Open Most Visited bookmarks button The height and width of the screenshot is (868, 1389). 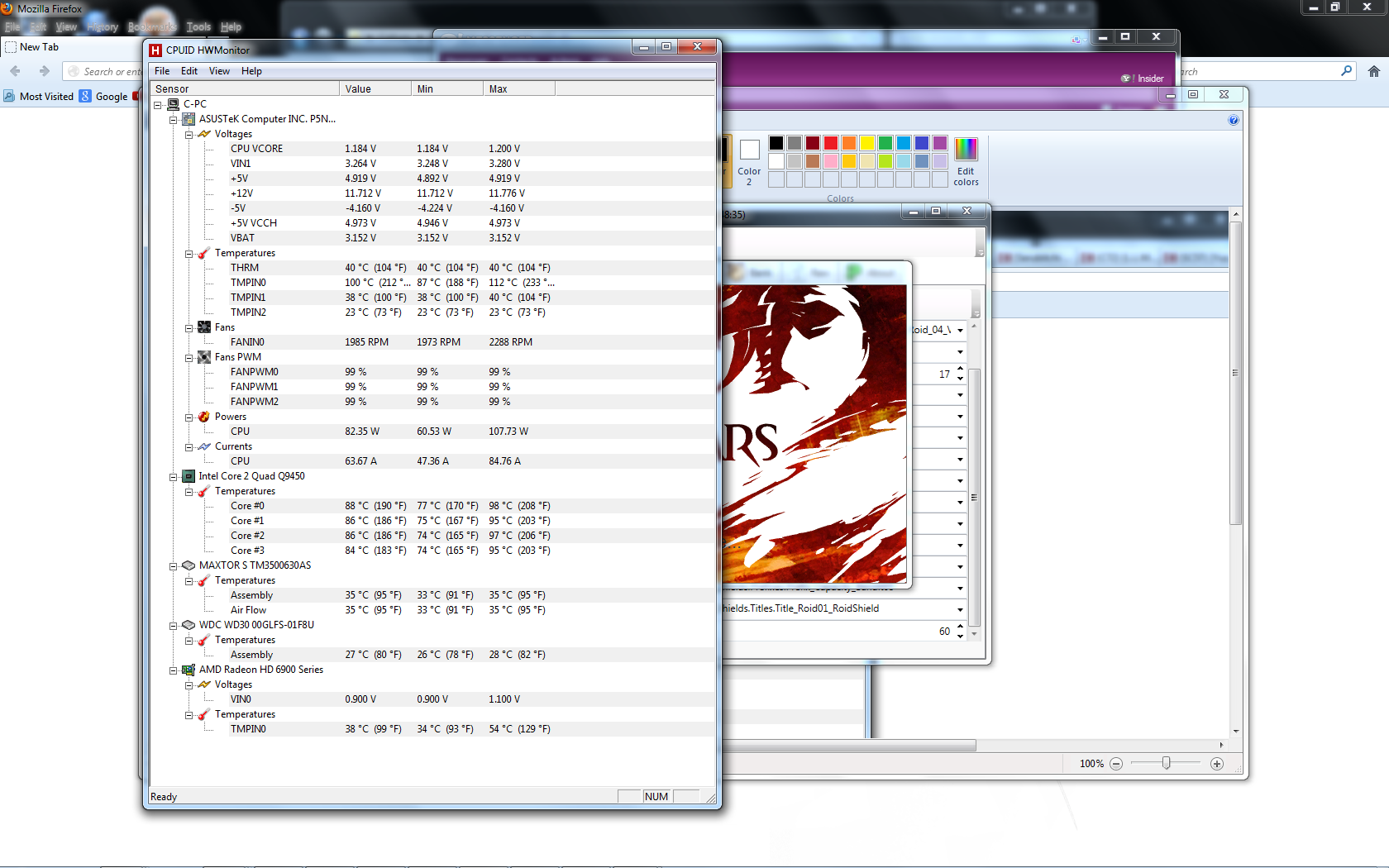coord(38,97)
